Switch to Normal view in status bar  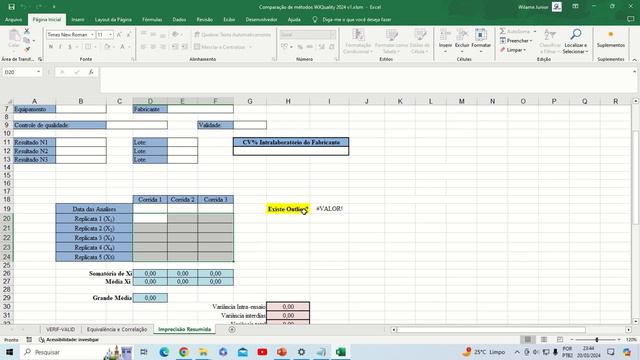(528, 340)
